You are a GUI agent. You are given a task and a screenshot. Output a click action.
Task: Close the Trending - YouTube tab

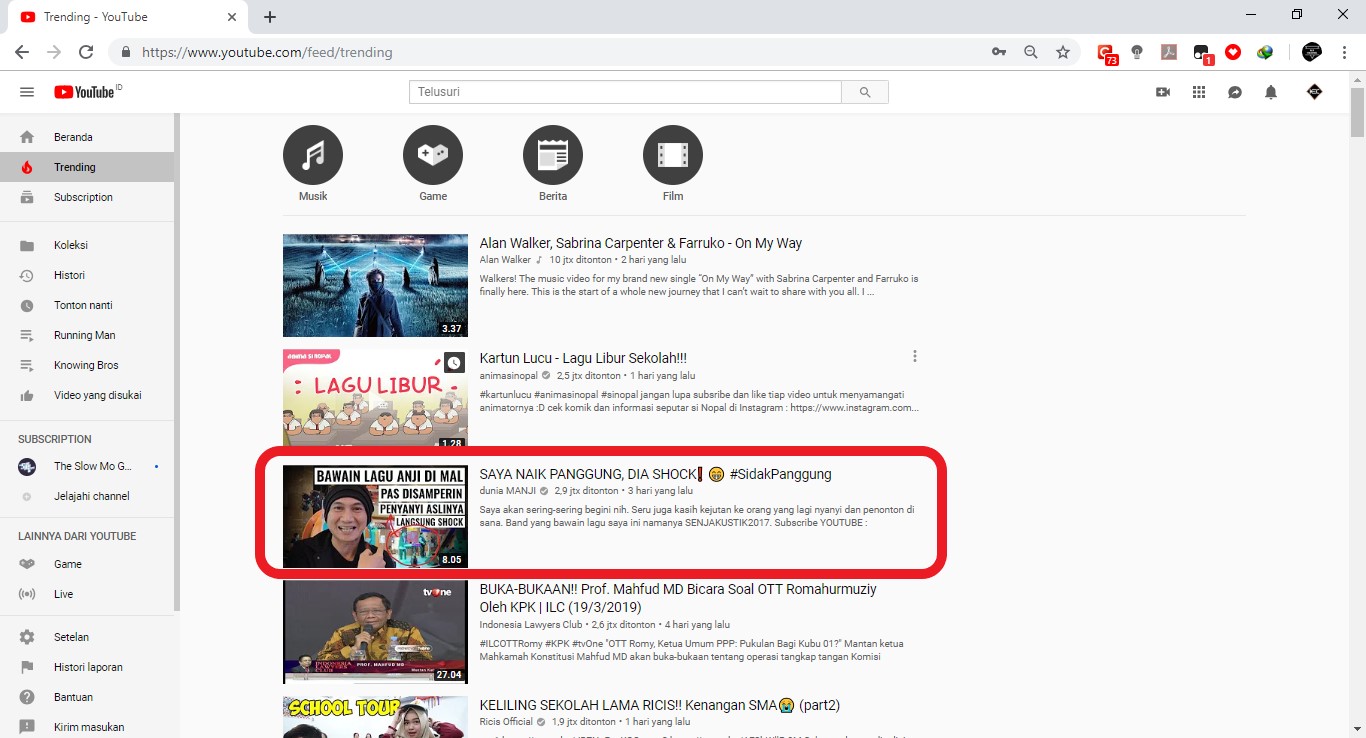tap(232, 17)
